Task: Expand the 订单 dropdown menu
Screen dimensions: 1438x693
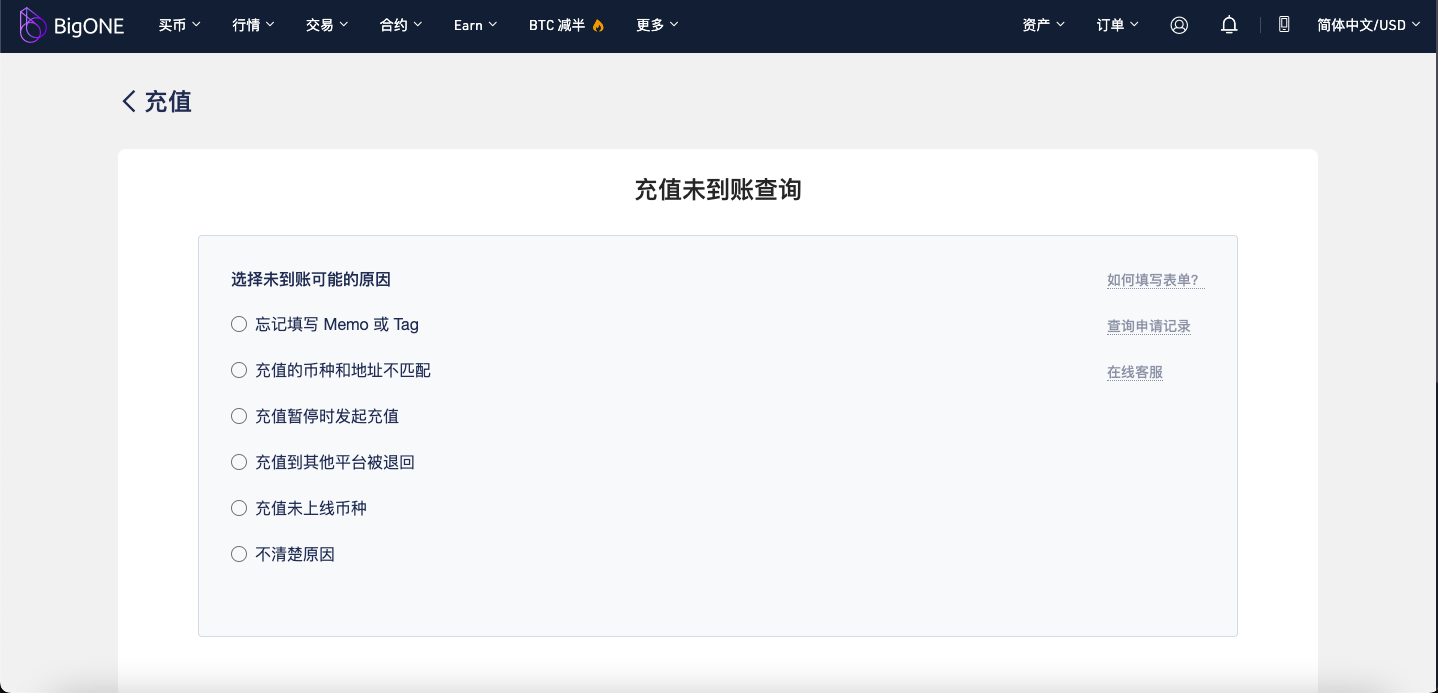Action: coord(1118,25)
